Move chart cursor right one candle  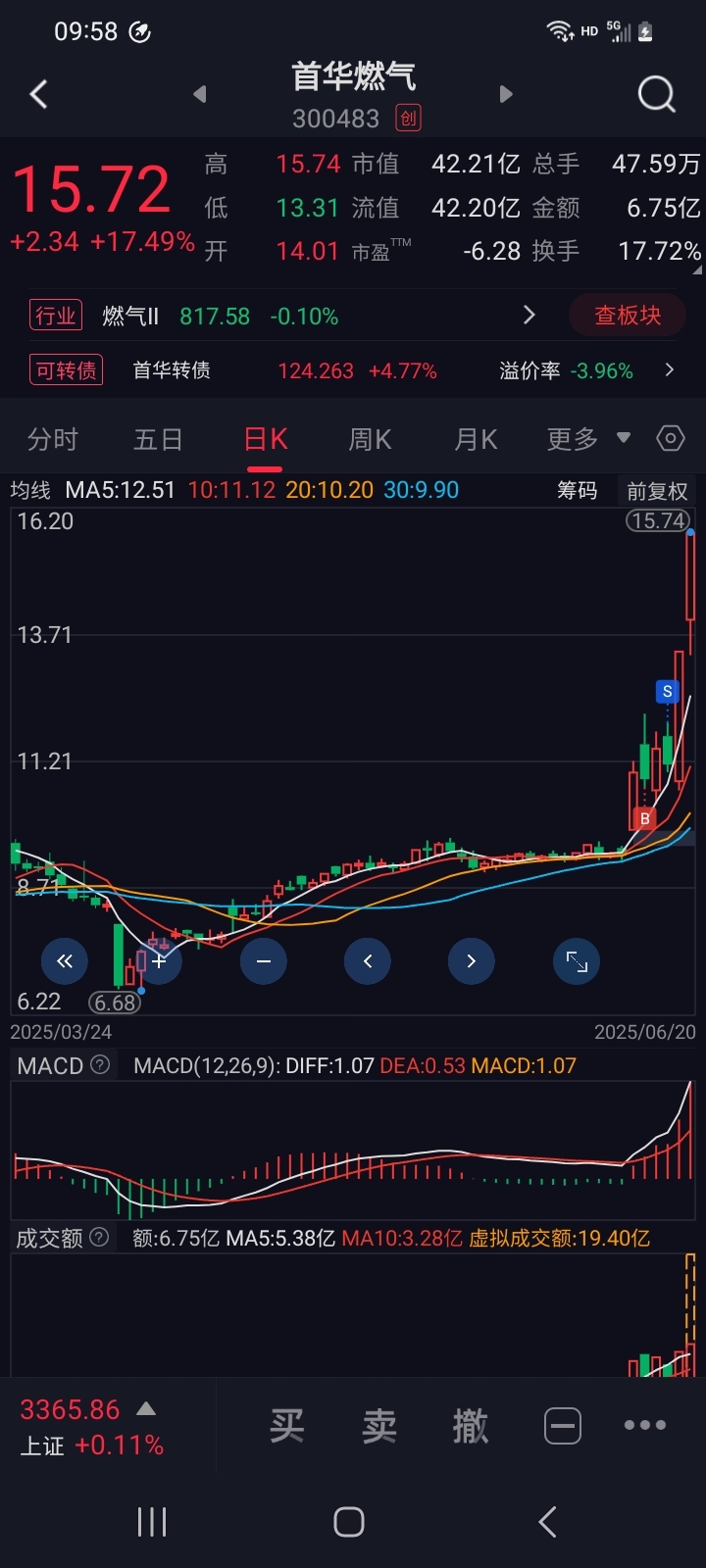click(x=472, y=961)
